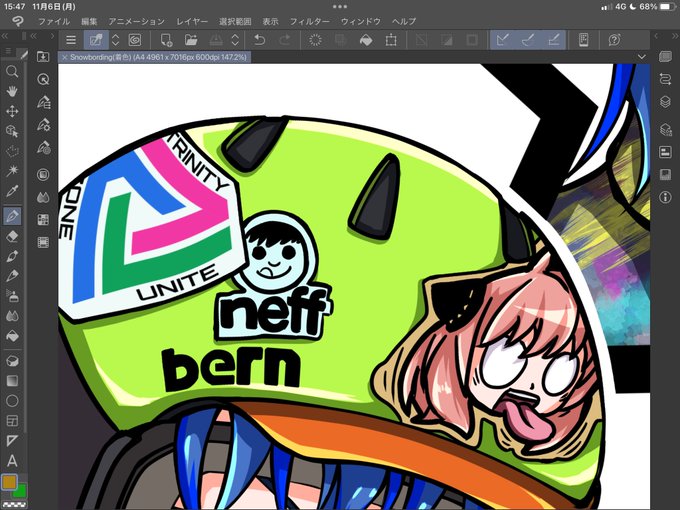This screenshot has width=680, height=510.
Task: Select the Fill bucket tool
Action: [12, 336]
